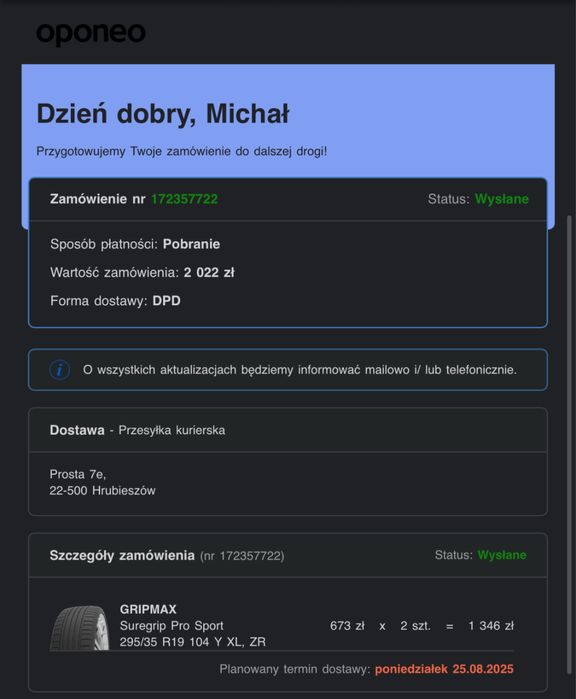Click the order value 2 022 zł
The height and width of the screenshot is (699, 576).
point(209,272)
